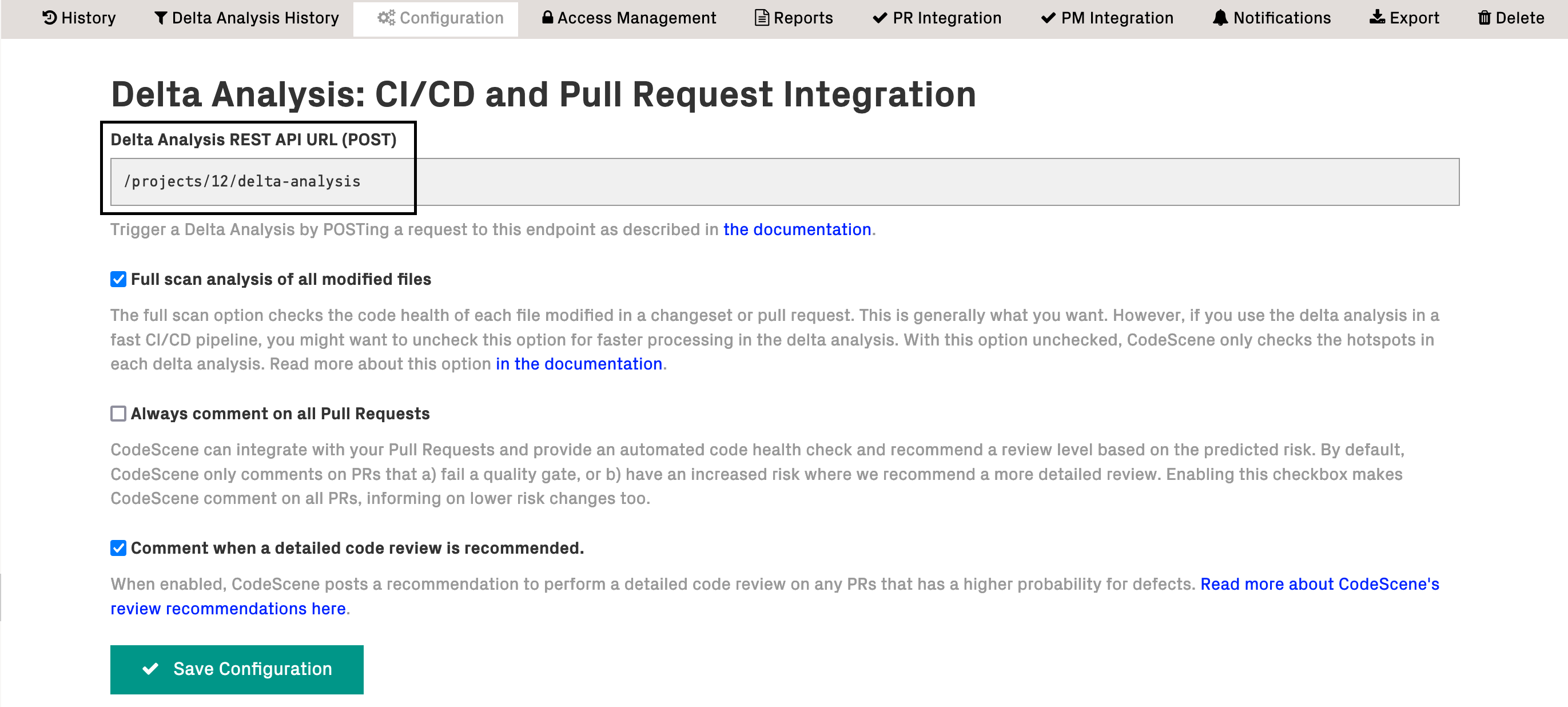Enable Always comment on all Pull Requests
Image resolution: width=1568 pixels, height=707 pixels.
(x=118, y=413)
